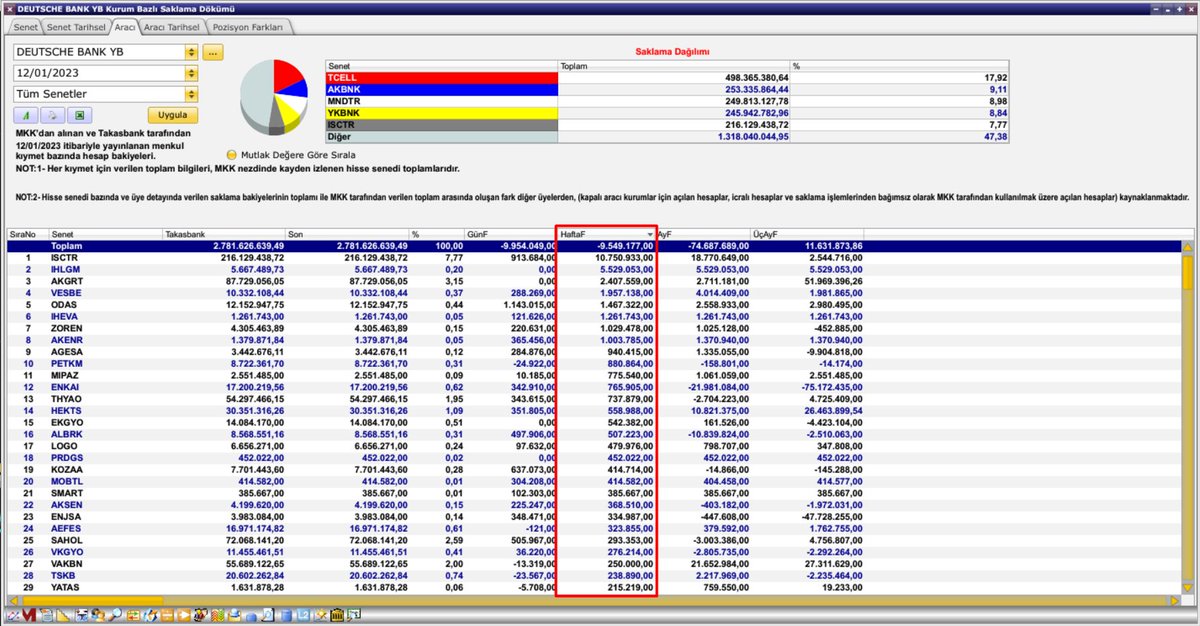Click the ellipsis browse button next to institution
This screenshot has height=626, width=1200.
[213, 52]
